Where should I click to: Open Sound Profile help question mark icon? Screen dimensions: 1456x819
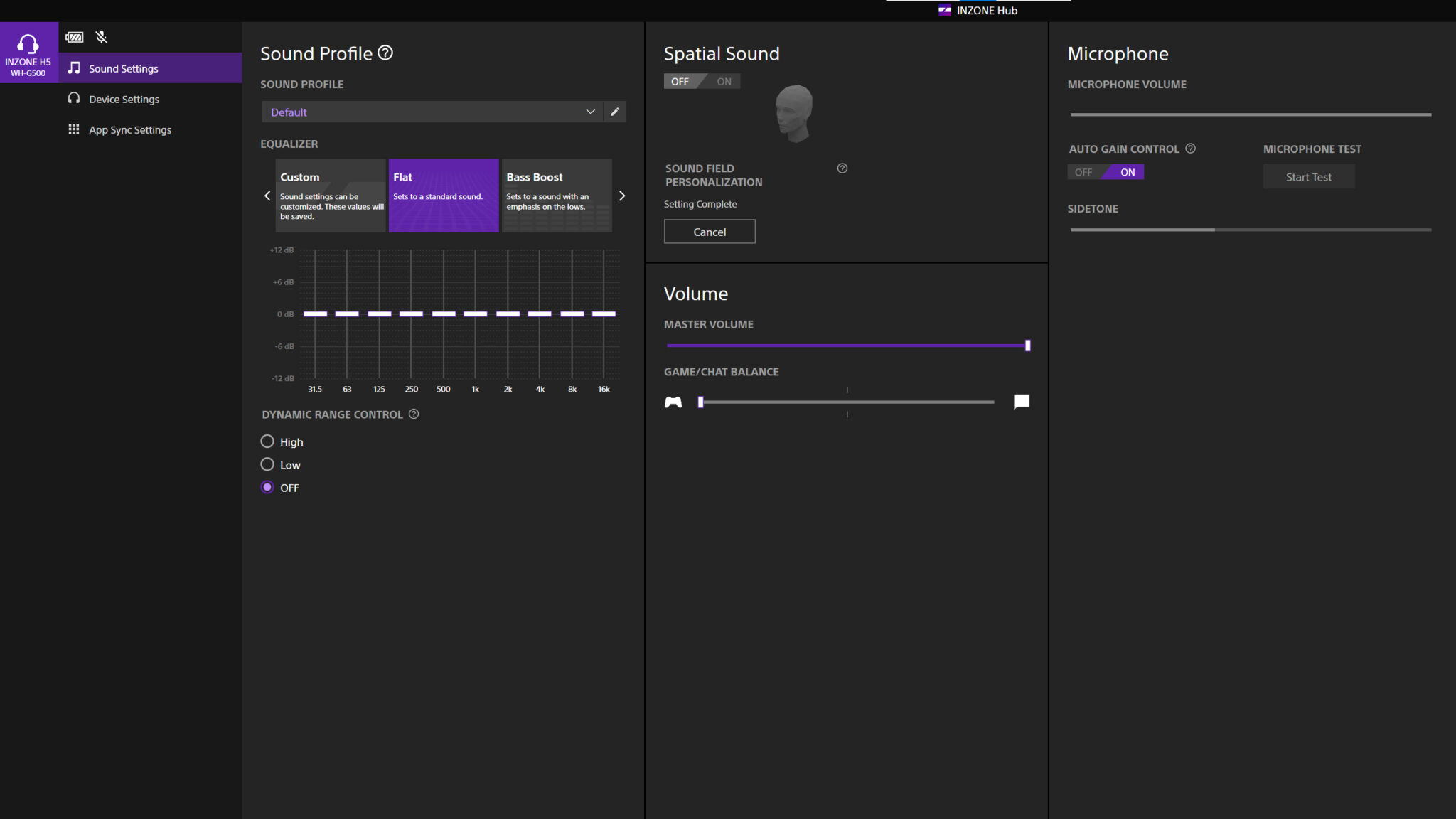(x=385, y=53)
